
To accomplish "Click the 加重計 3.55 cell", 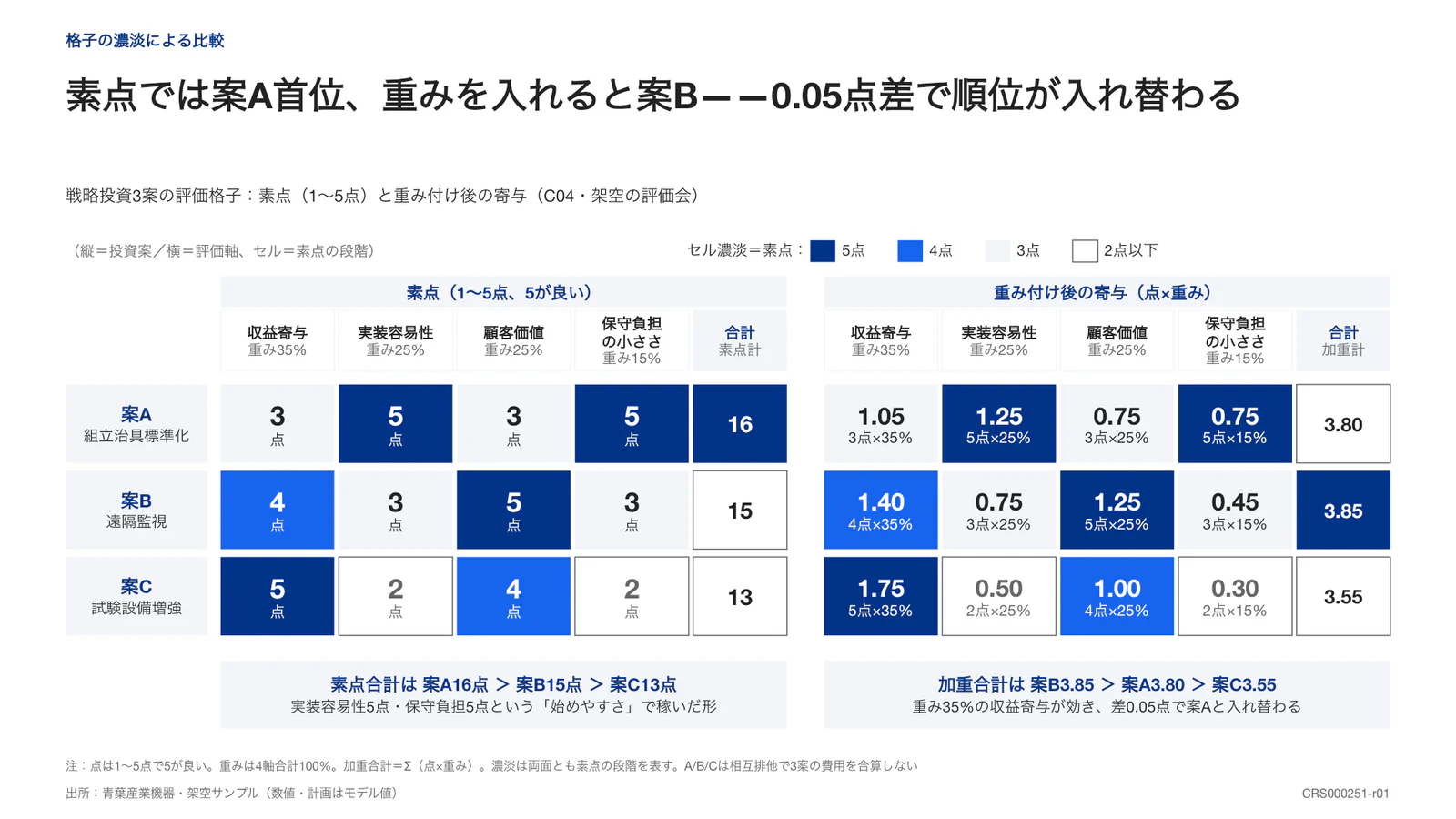I will (1343, 596).
